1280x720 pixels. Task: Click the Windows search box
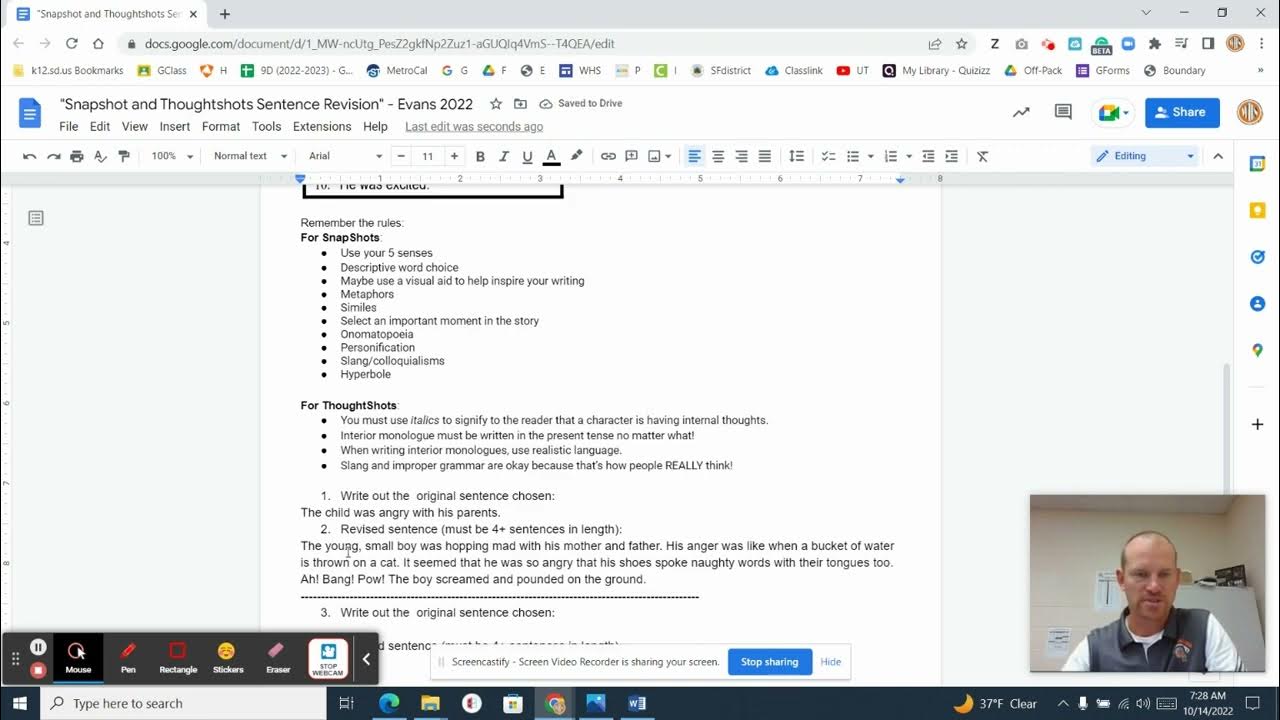tap(184, 703)
